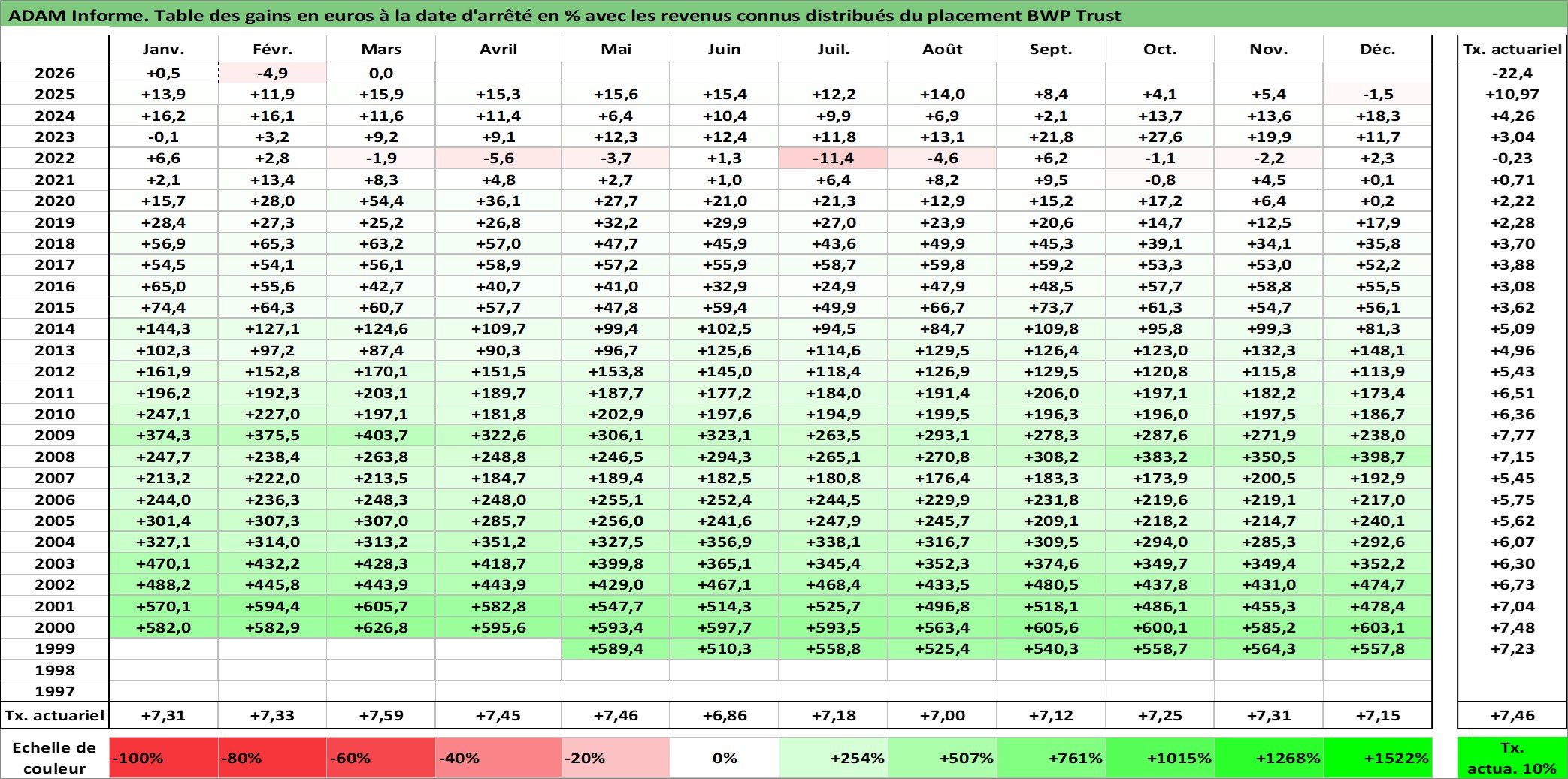Click the -22,4 actuarial rate for 2026
Viewport: 1568px width, 779px height.
click(x=1512, y=73)
